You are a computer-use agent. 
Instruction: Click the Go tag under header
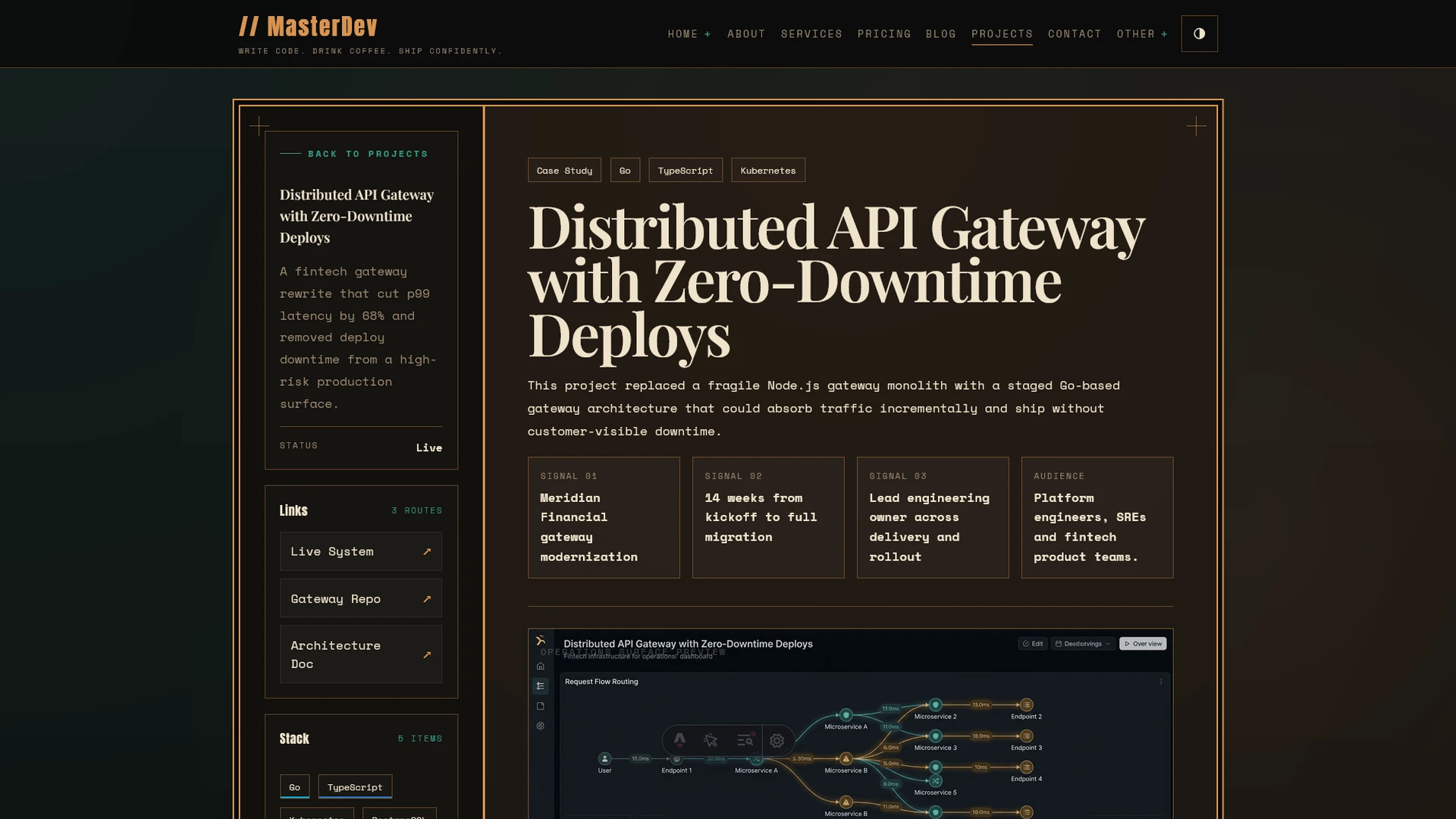pyautogui.click(x=625, y=170)
